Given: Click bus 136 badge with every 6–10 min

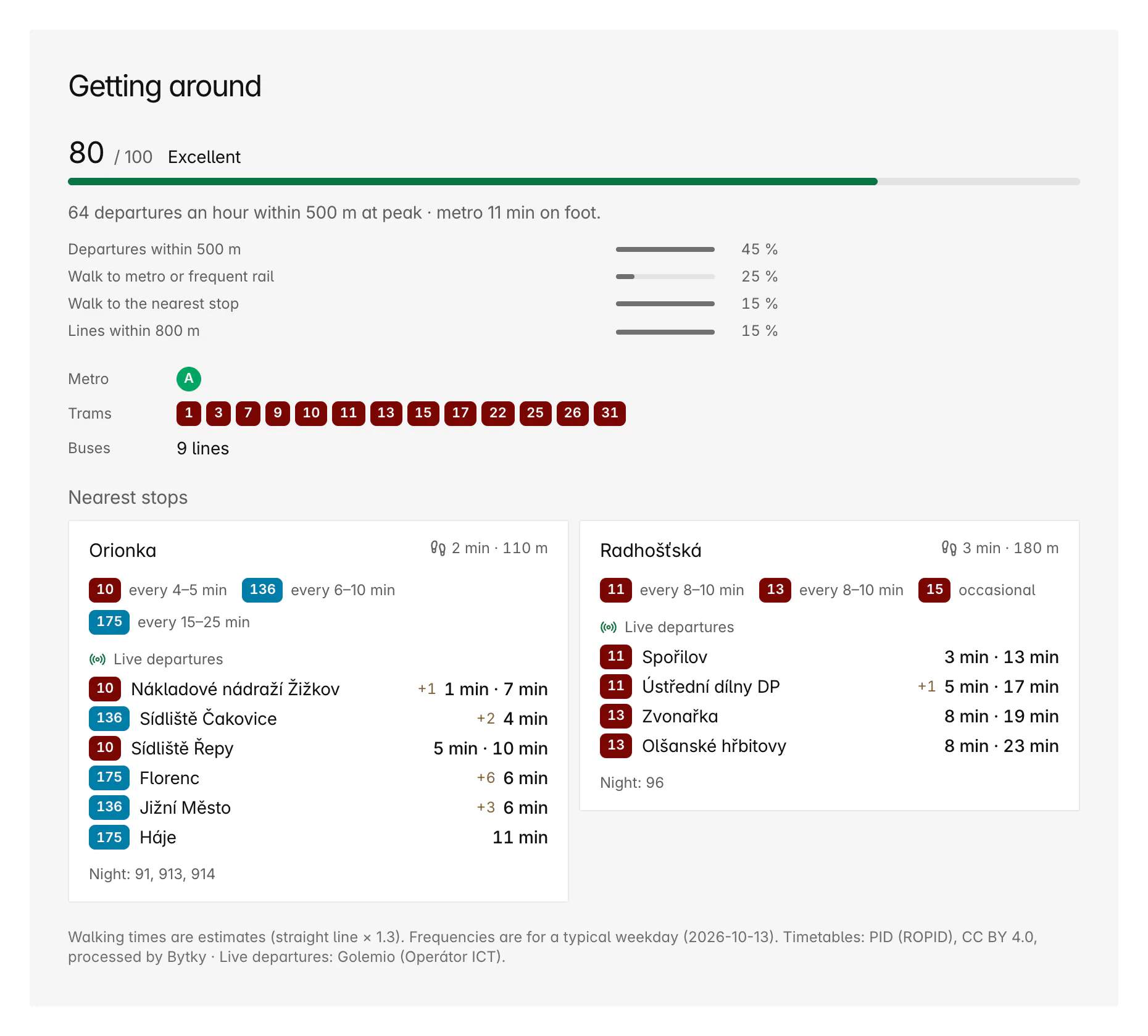Looking at the screenshot, I should (262, 590).
